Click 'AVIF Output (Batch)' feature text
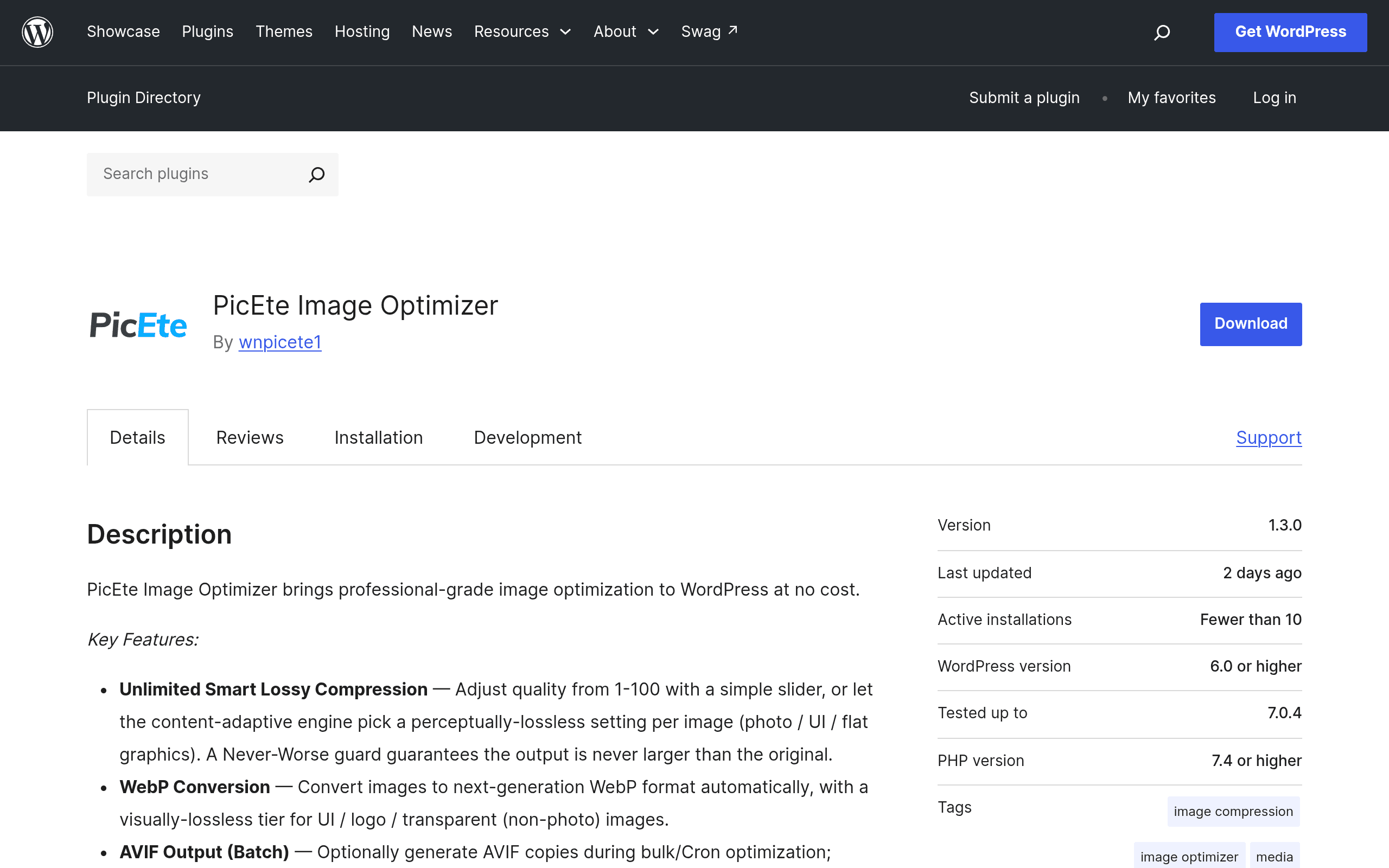 tap(205, 852)
